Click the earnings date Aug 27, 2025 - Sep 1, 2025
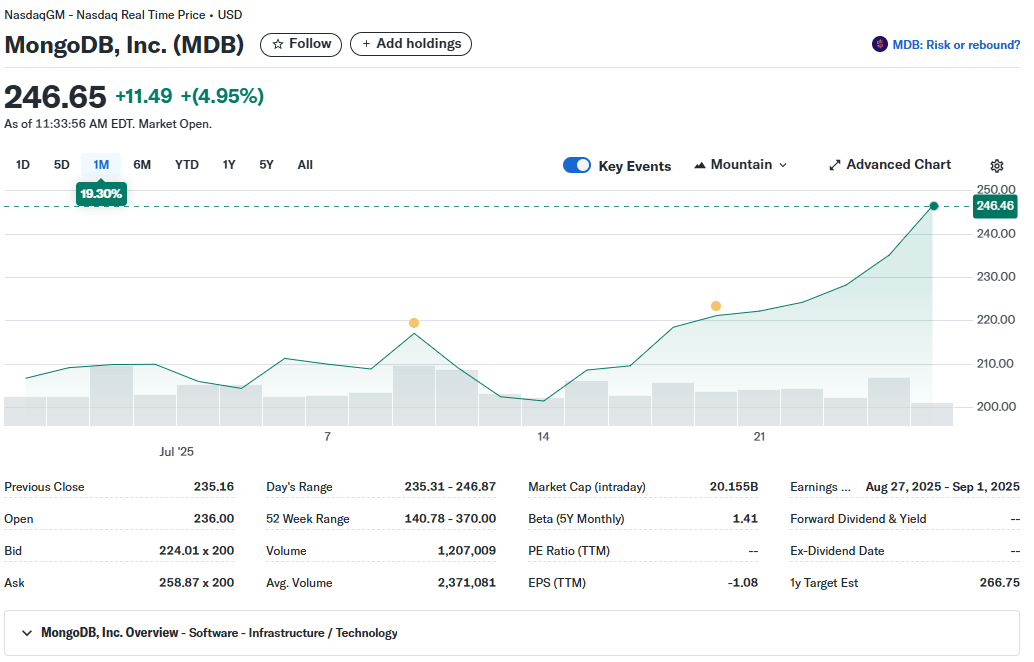 943,487
